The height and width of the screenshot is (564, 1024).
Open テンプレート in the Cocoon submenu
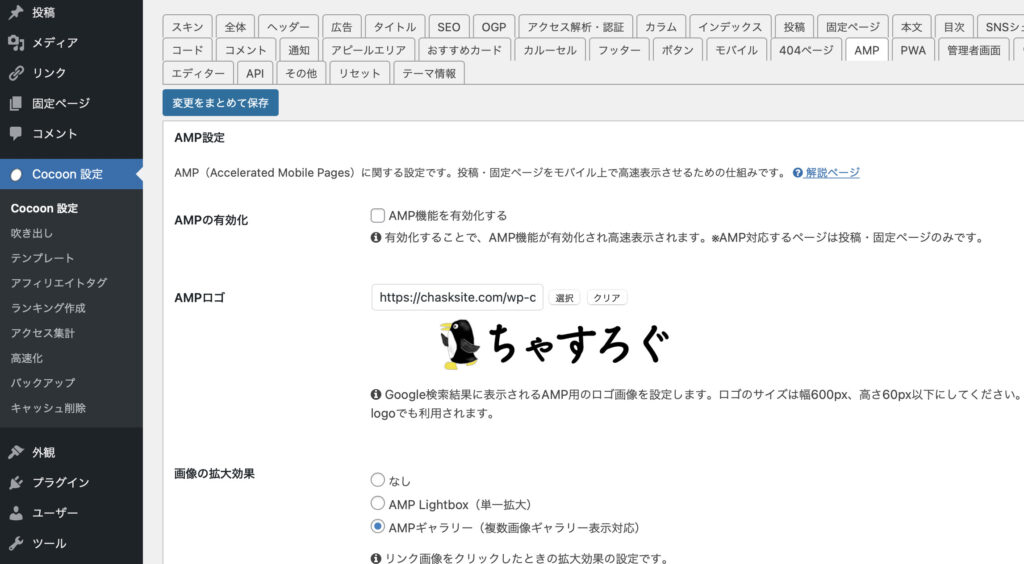pos(42,258)
